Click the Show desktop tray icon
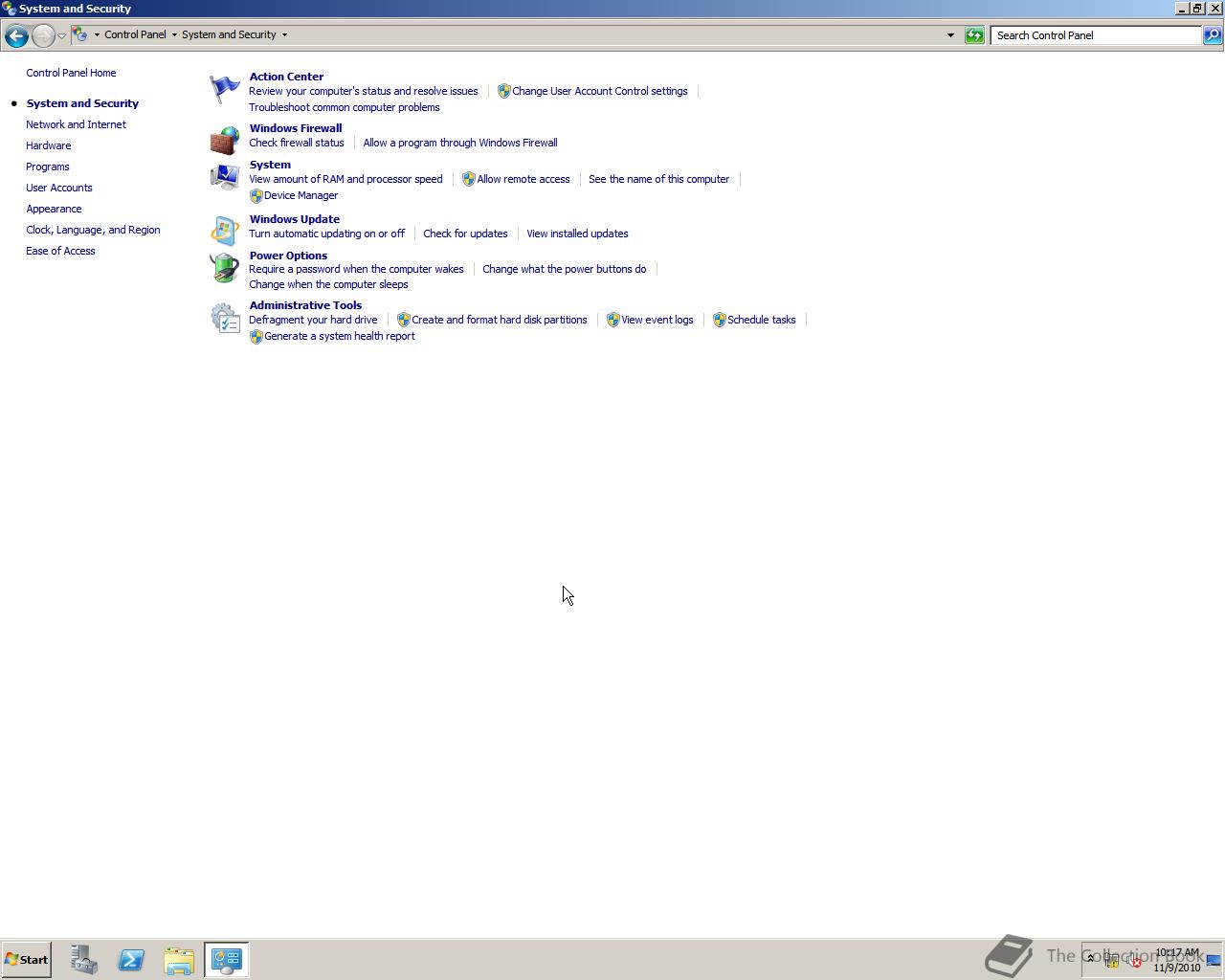This screenshot has height=980, width=1225. point(1214,960)
